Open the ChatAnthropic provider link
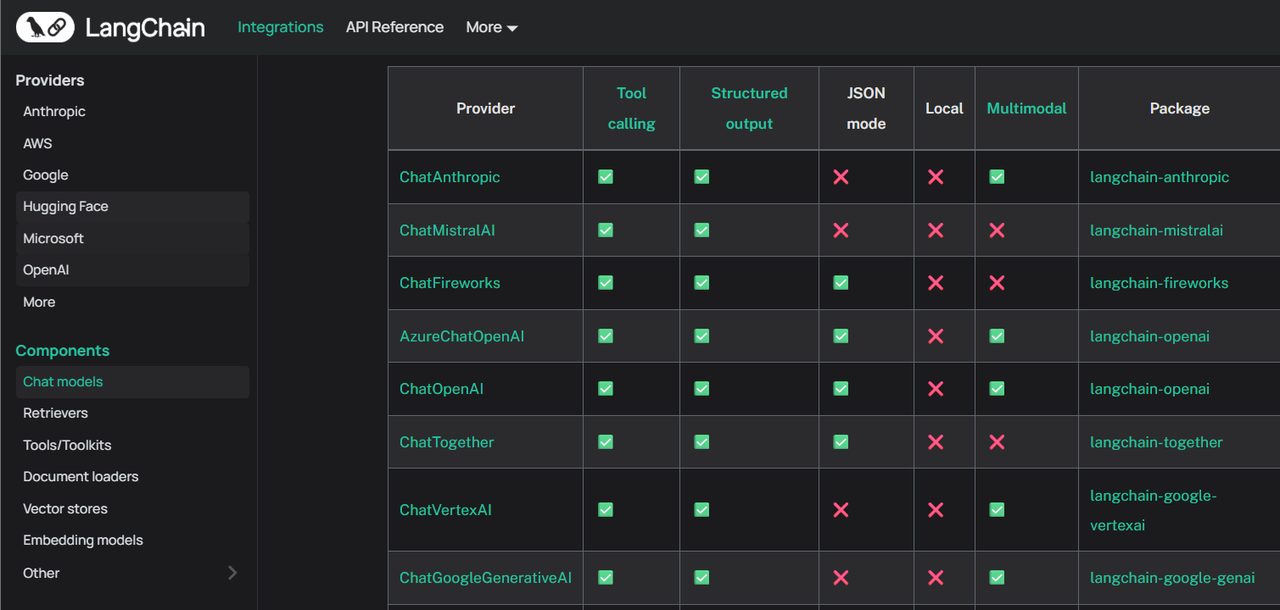The width and height of the screenshot is (1280, 610). (x=450, y=177)
